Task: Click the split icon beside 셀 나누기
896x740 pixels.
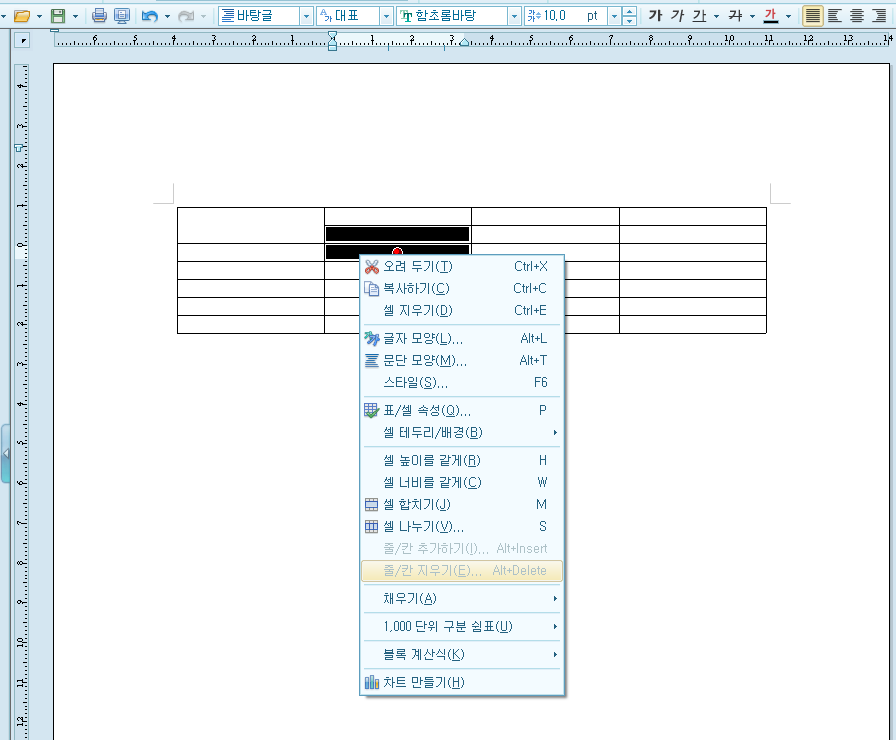Action: [x=371, y=526]
